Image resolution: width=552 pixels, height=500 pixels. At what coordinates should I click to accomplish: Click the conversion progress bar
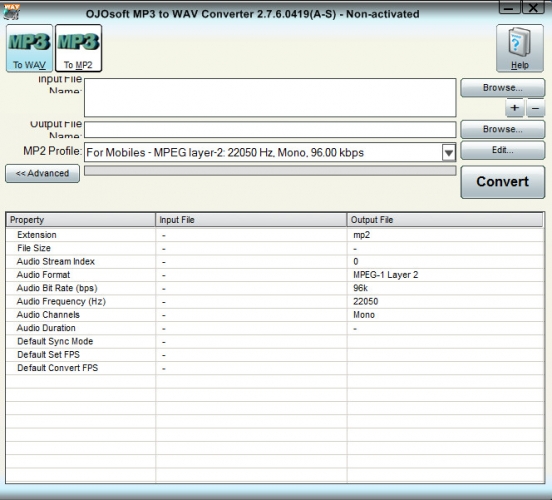click(x=270, y=171)
